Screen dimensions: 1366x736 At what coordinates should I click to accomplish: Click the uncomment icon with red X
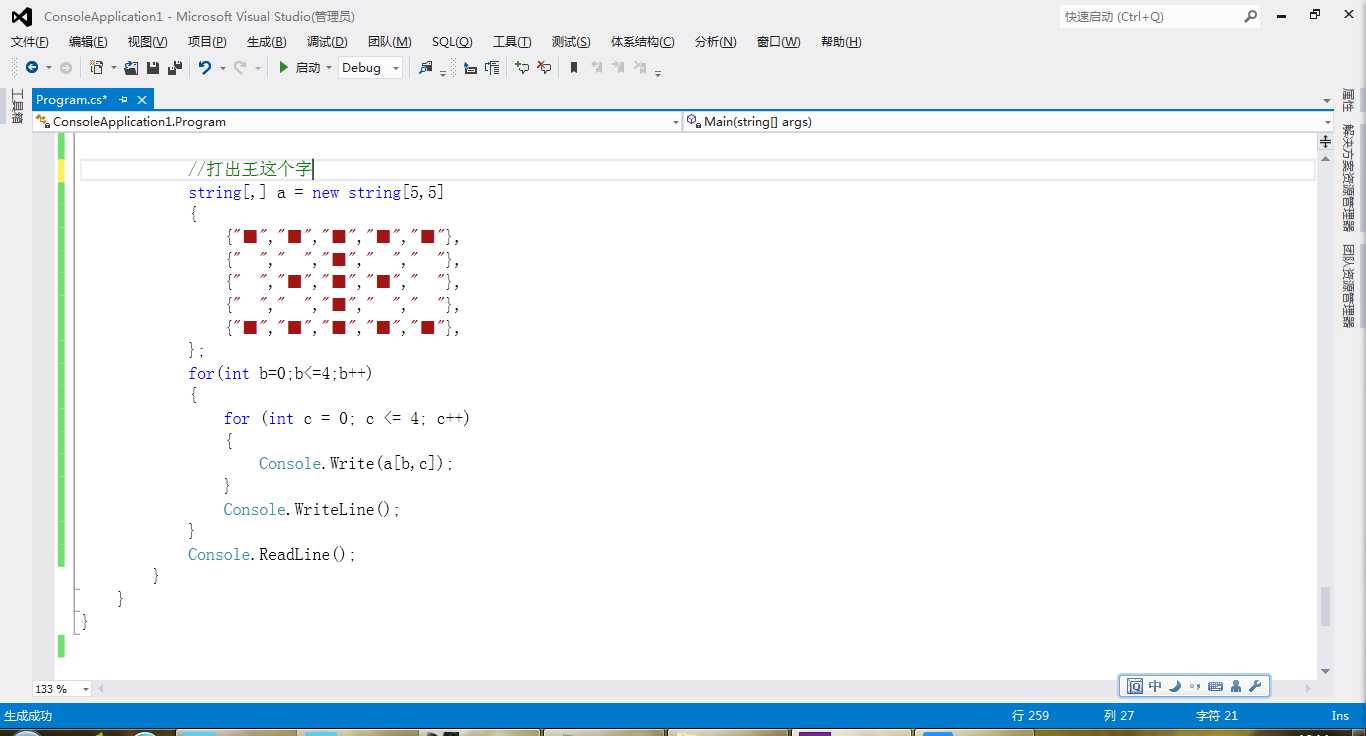pyautogui.click(x=544, y=68)
